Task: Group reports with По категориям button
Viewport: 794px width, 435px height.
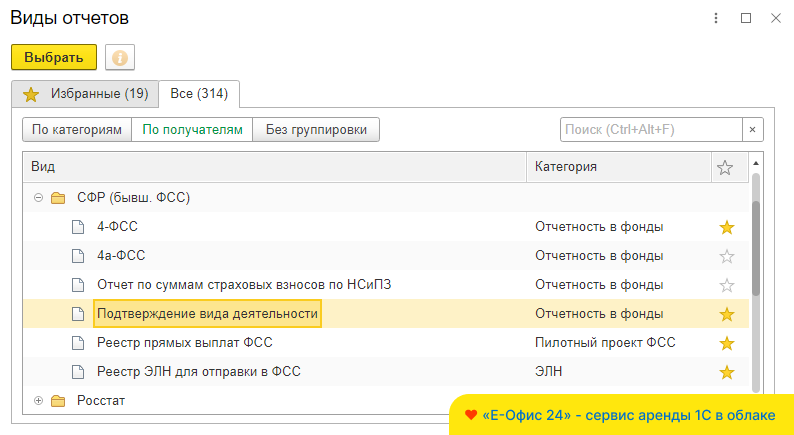Action: point(77,129)
